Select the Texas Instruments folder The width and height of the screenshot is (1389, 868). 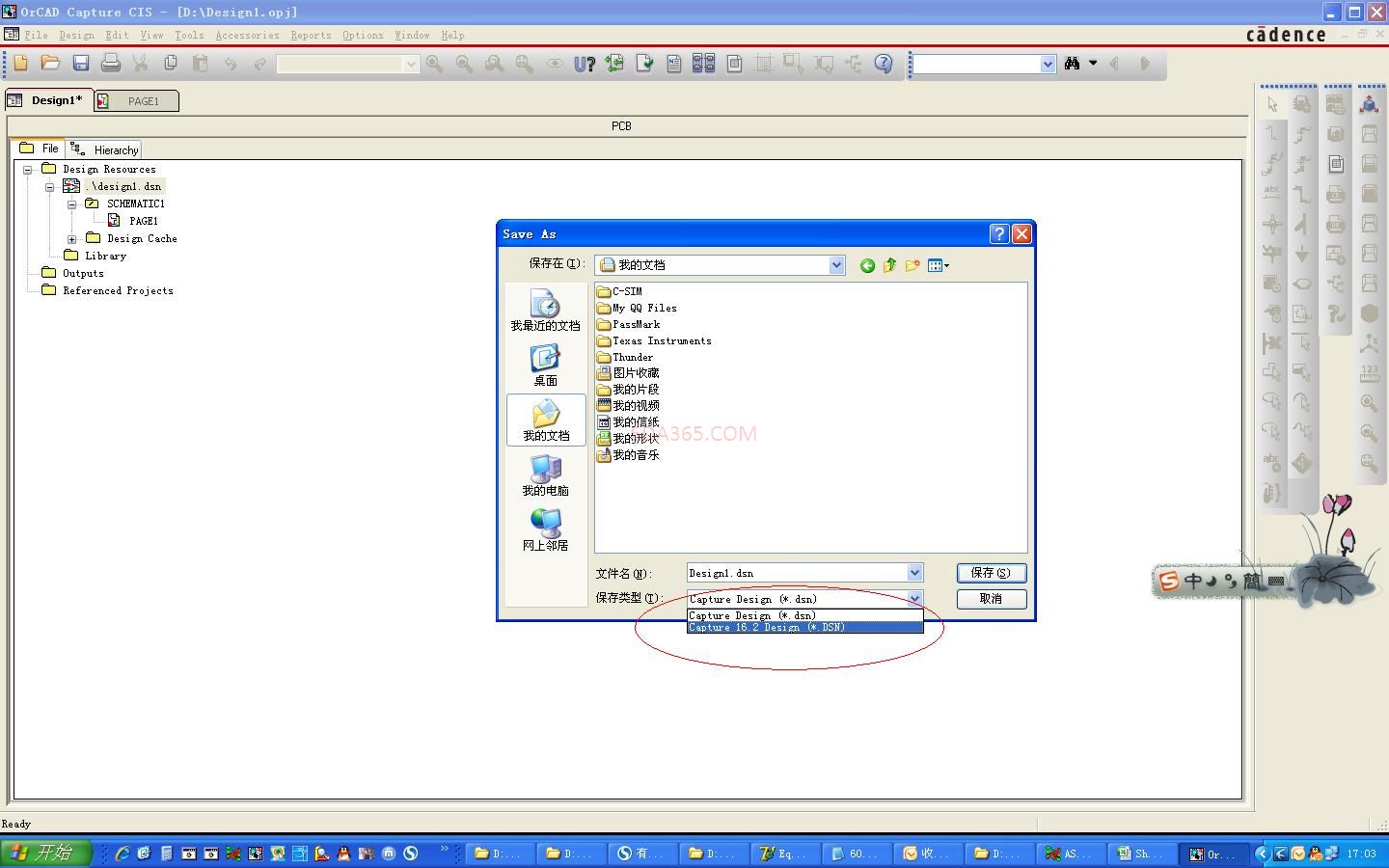click(654, 341)
